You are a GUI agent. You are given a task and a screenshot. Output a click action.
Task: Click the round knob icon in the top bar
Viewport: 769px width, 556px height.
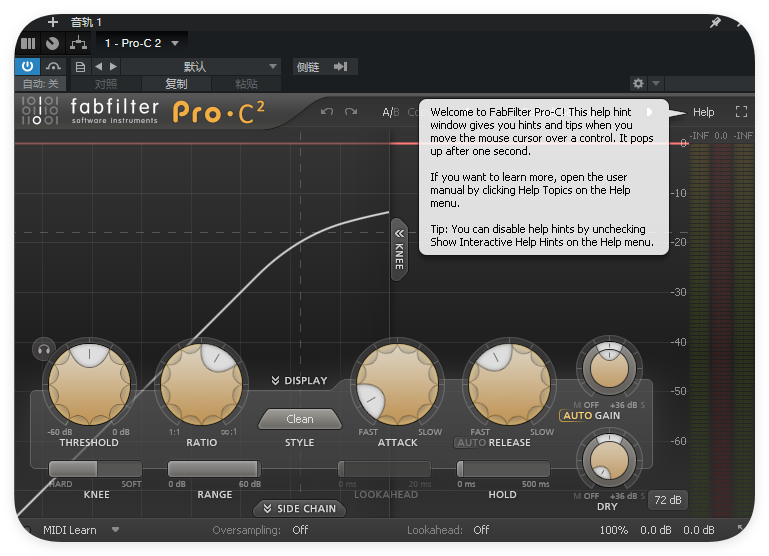[52, 43]
